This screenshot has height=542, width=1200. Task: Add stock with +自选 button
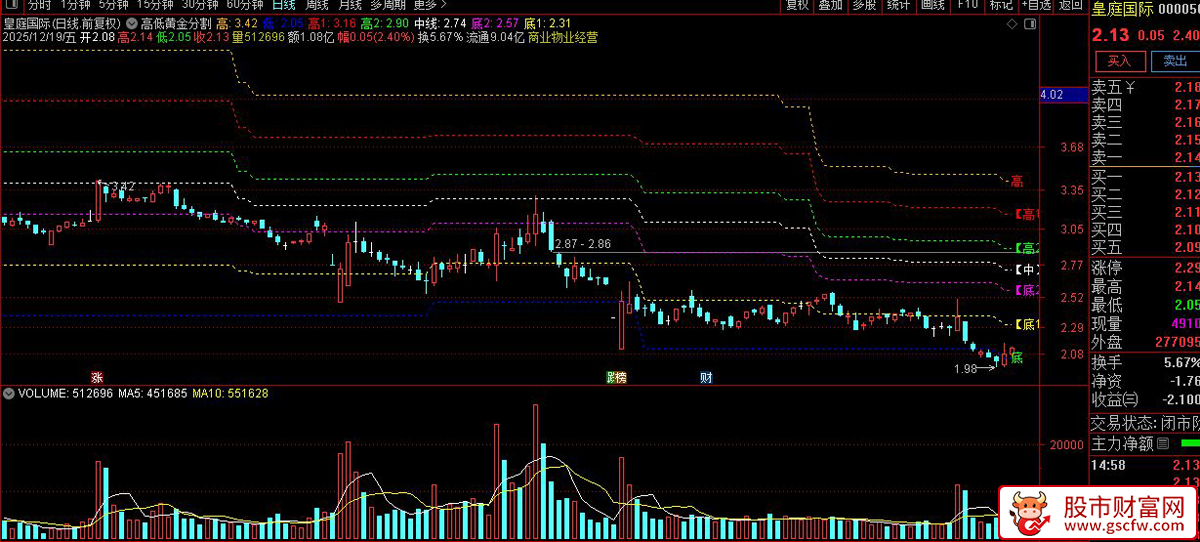tap(1036, 5)
